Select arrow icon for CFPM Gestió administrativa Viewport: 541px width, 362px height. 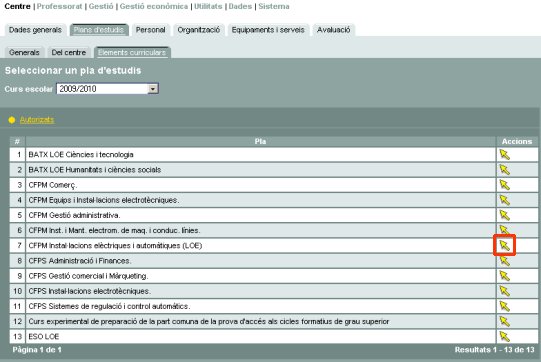pos(504,215)
